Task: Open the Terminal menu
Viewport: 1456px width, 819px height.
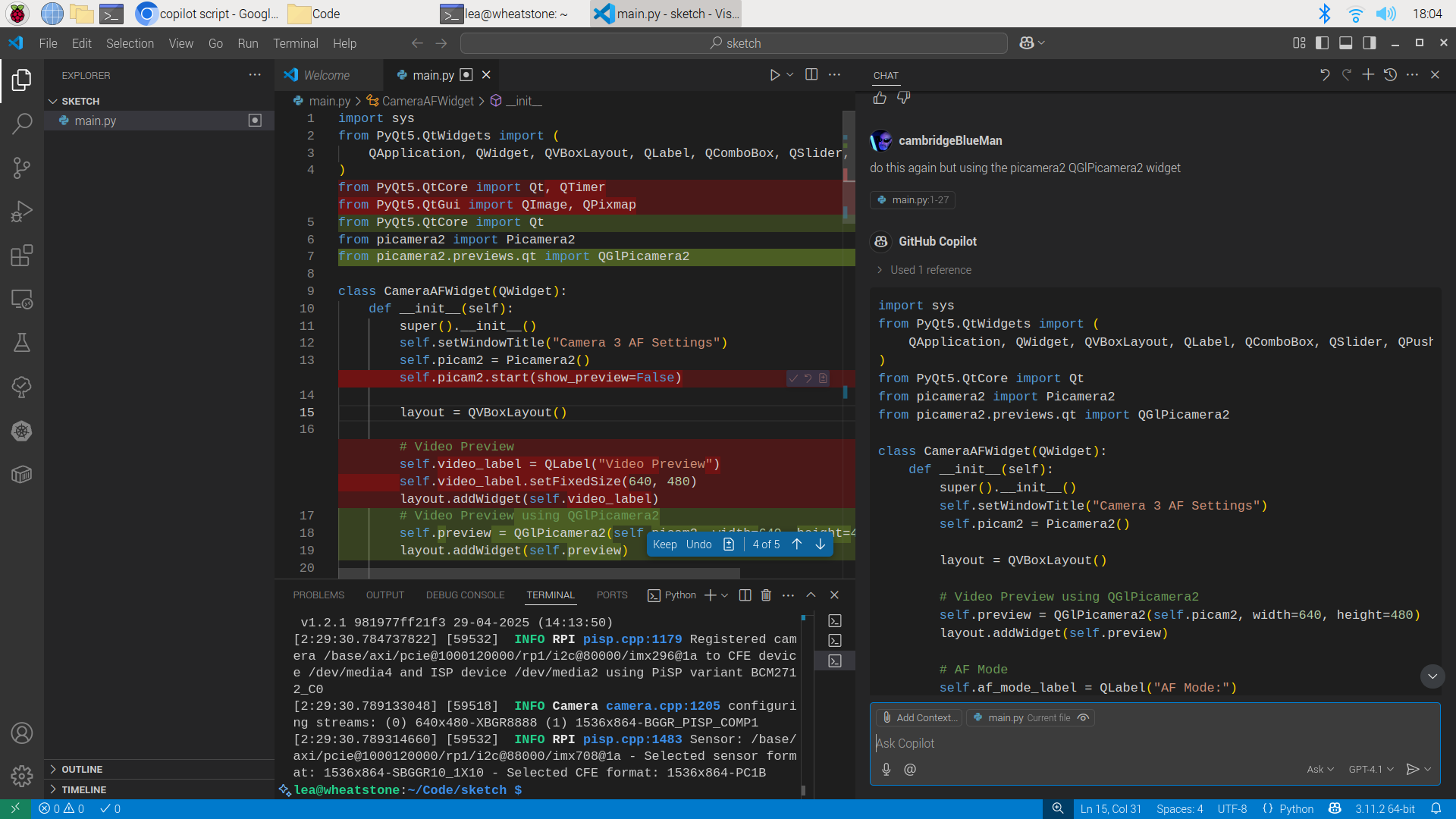Action: [295, 43]
